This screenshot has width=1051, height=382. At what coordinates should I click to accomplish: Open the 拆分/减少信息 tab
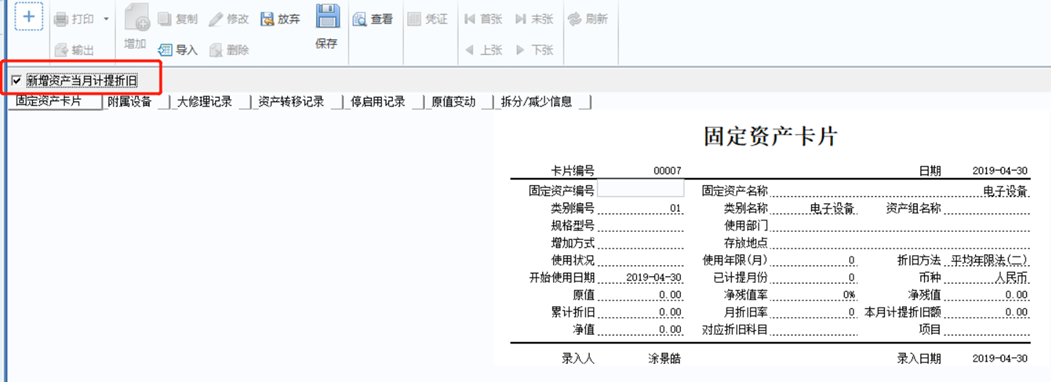542,102
